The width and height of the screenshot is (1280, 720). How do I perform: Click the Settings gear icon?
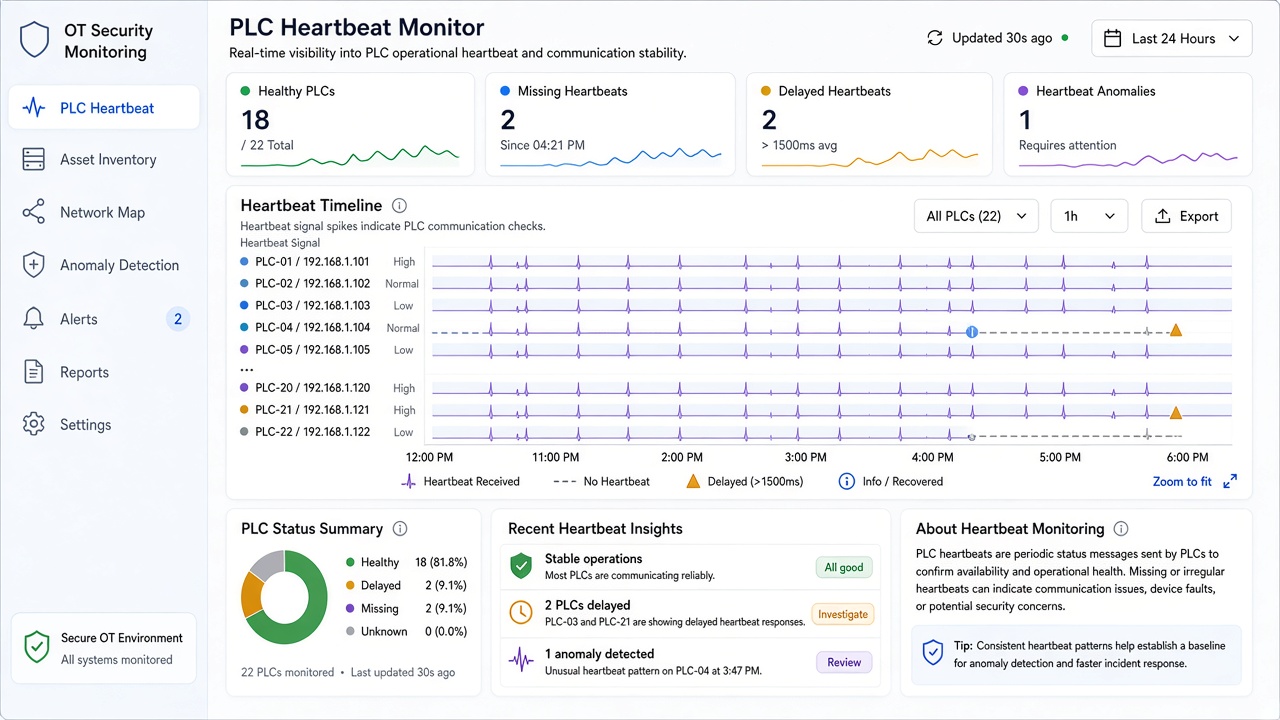coord(34,424)
